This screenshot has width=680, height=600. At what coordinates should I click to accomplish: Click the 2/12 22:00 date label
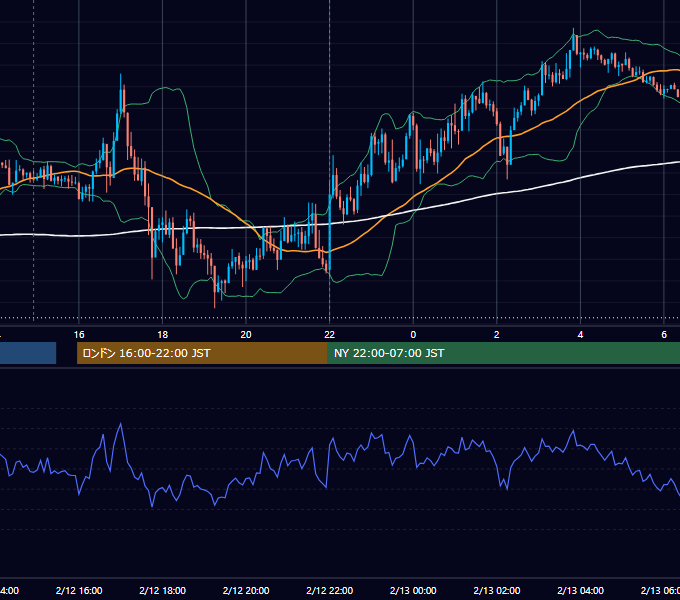click(330, 590)
